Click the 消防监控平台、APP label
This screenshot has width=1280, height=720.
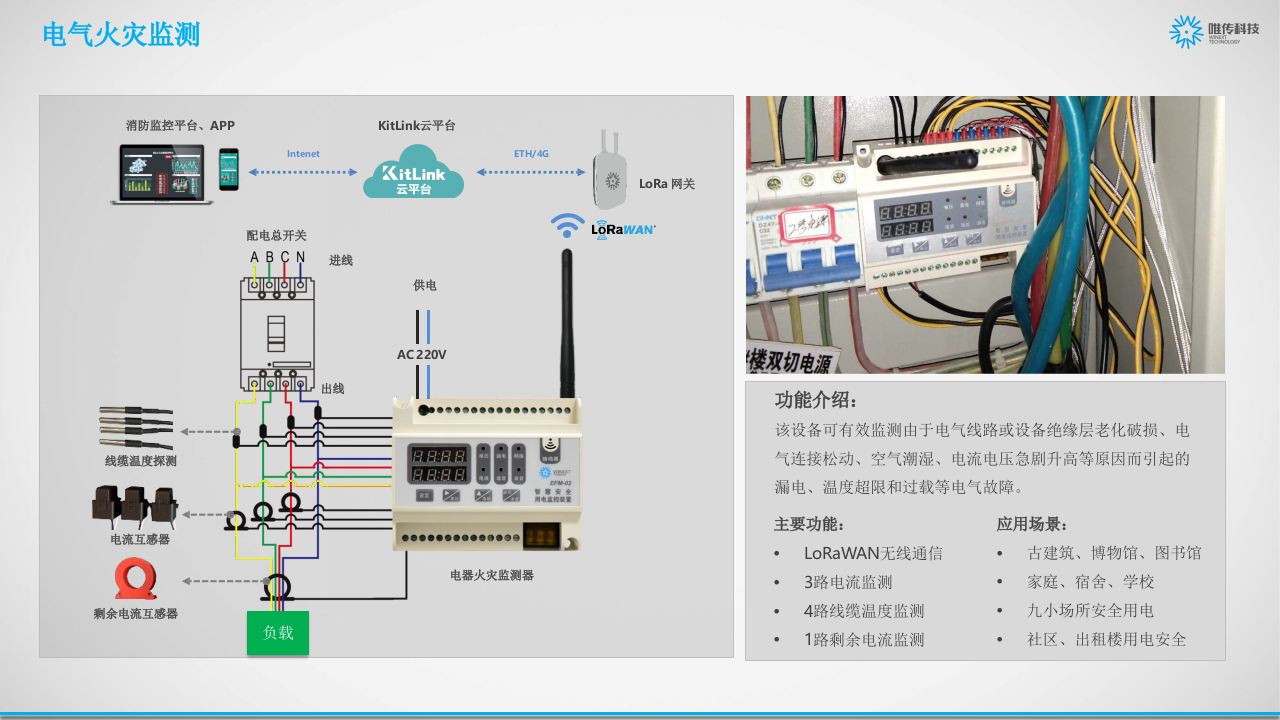[x=180, y=125]
